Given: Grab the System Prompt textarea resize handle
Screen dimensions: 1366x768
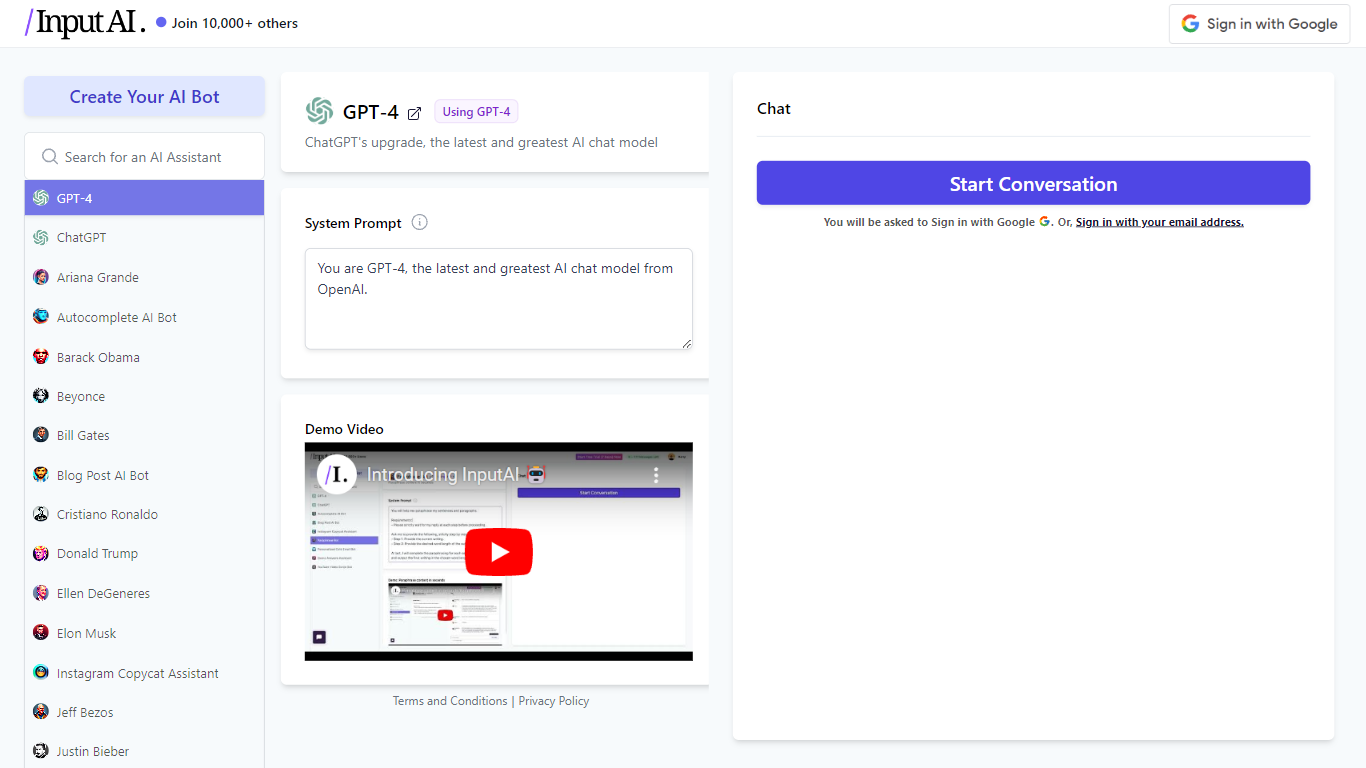Looking at the screenshot, I should 686,343.
